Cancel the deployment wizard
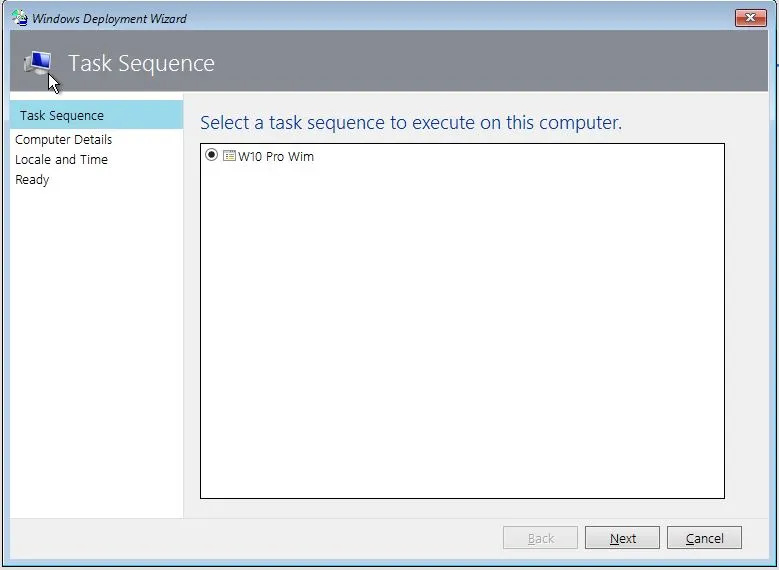Screen dimensions: 779x570 704,538
